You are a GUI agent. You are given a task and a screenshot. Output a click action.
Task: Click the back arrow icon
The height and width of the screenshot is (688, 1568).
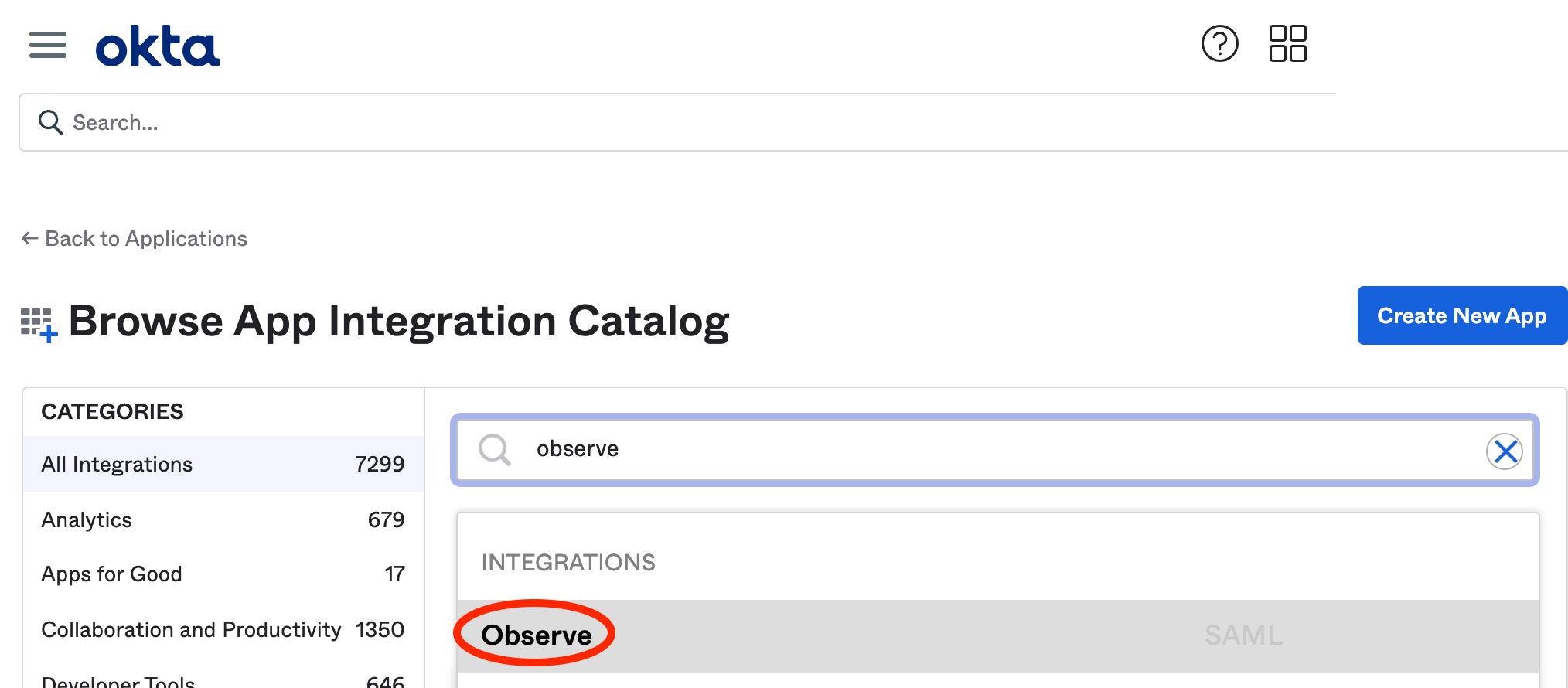(x=29, y=238)
